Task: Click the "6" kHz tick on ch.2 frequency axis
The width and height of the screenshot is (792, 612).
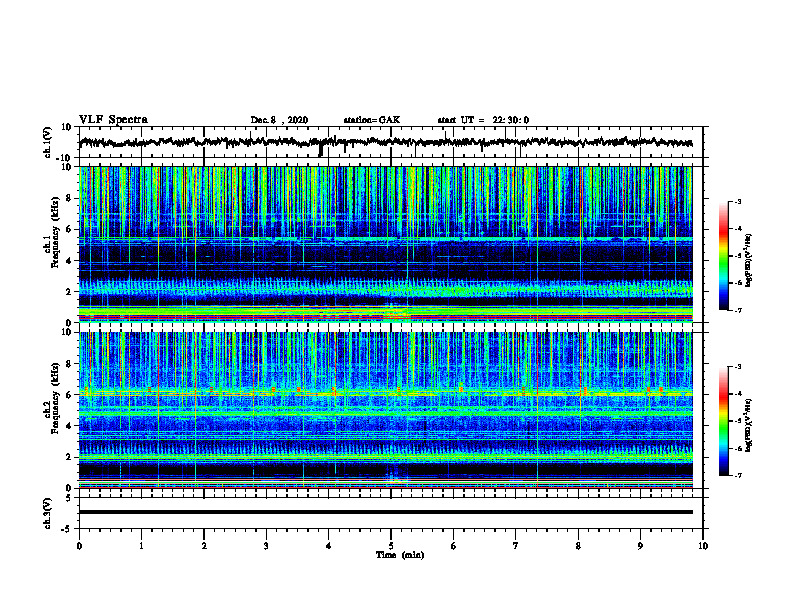Action: pos(69,394)
